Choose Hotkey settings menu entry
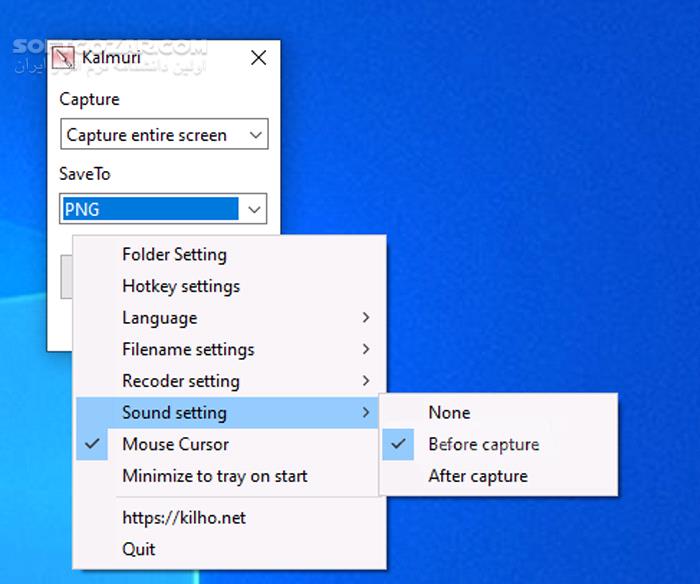The width and height of the screenshot is (700, 584). [x=181, y=287]
